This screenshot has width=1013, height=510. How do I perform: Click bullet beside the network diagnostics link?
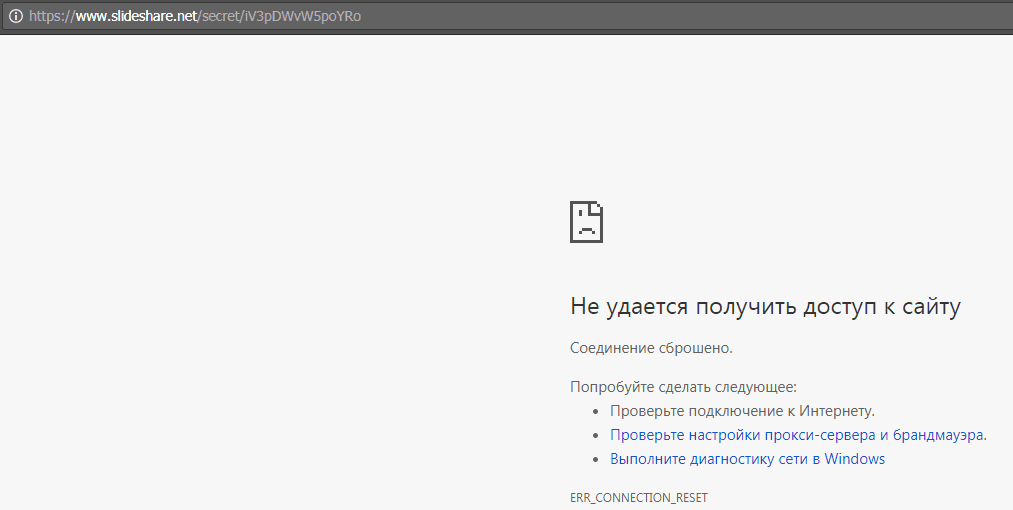(595, 459)
